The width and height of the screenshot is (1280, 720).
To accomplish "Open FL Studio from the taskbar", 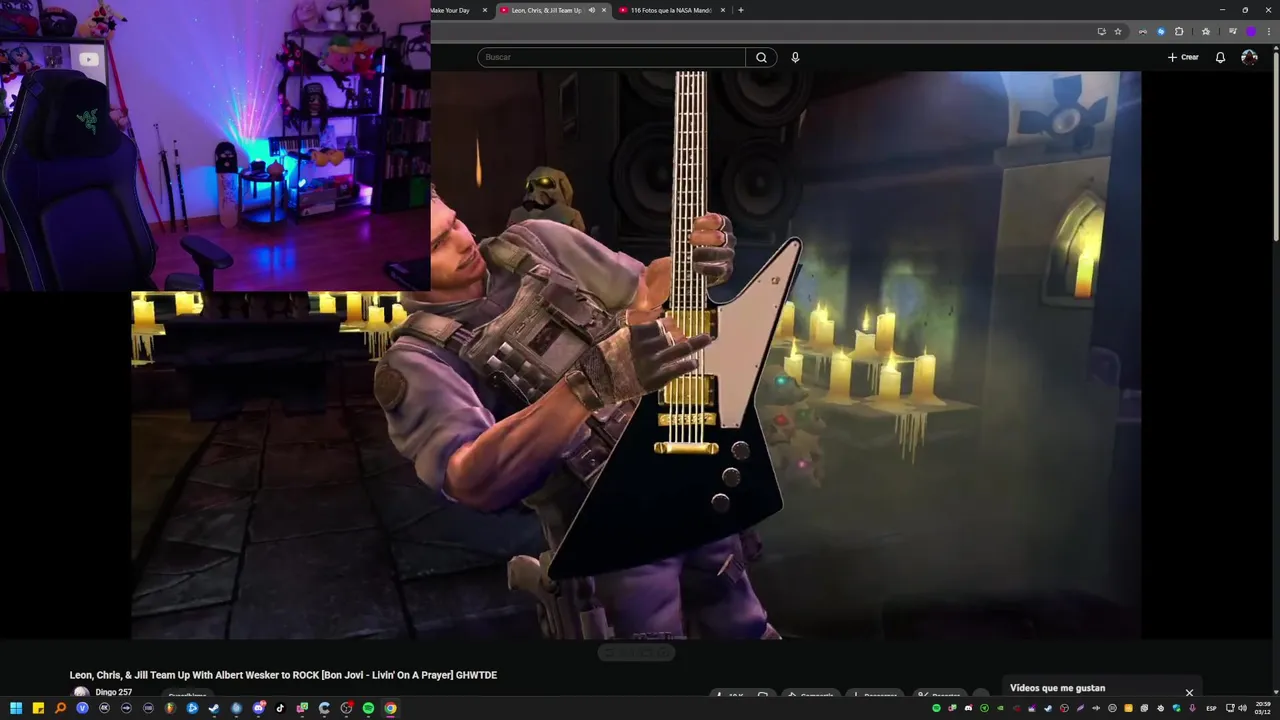I will pyautogui.click(x=170, y=708).
